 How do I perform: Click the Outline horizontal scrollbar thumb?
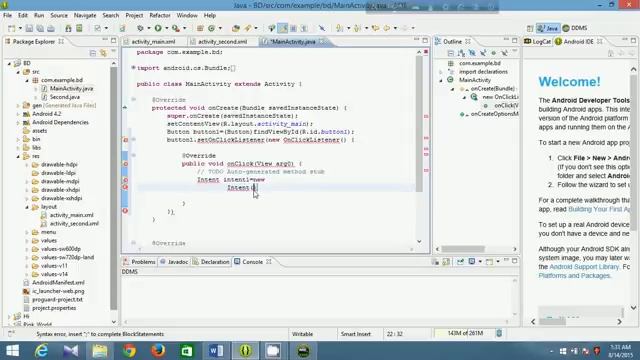[x=463, y=249]
